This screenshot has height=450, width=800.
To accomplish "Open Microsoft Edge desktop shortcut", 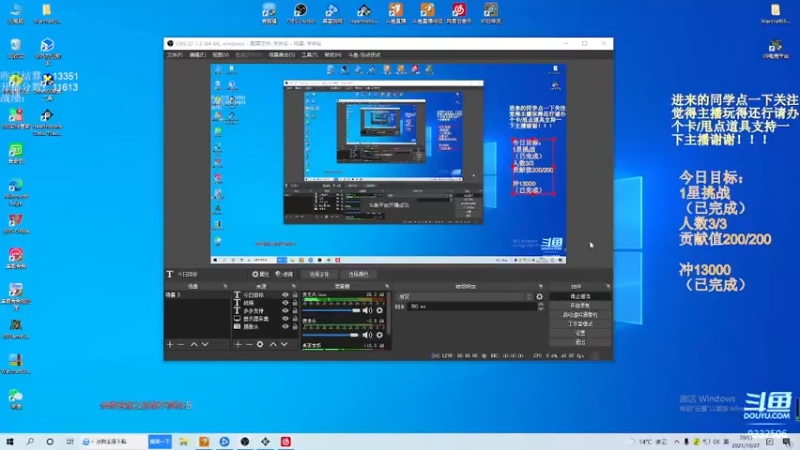I will pyautogui.click(x=16, y=192).
